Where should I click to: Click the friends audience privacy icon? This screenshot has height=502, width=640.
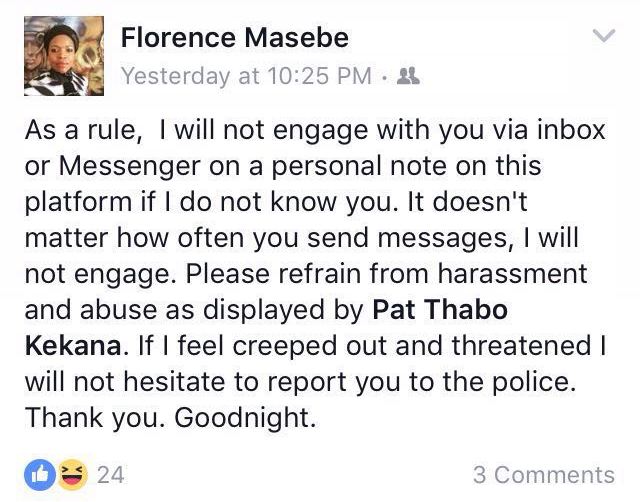(408, 76)
